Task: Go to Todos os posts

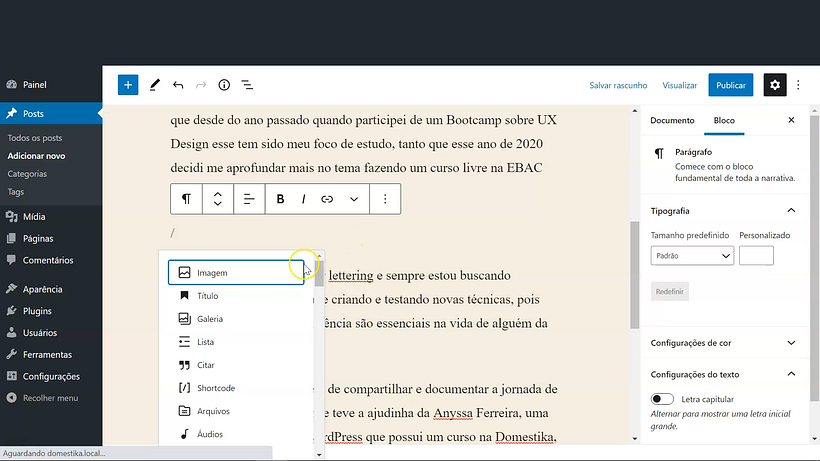Action: coord(35,138)
